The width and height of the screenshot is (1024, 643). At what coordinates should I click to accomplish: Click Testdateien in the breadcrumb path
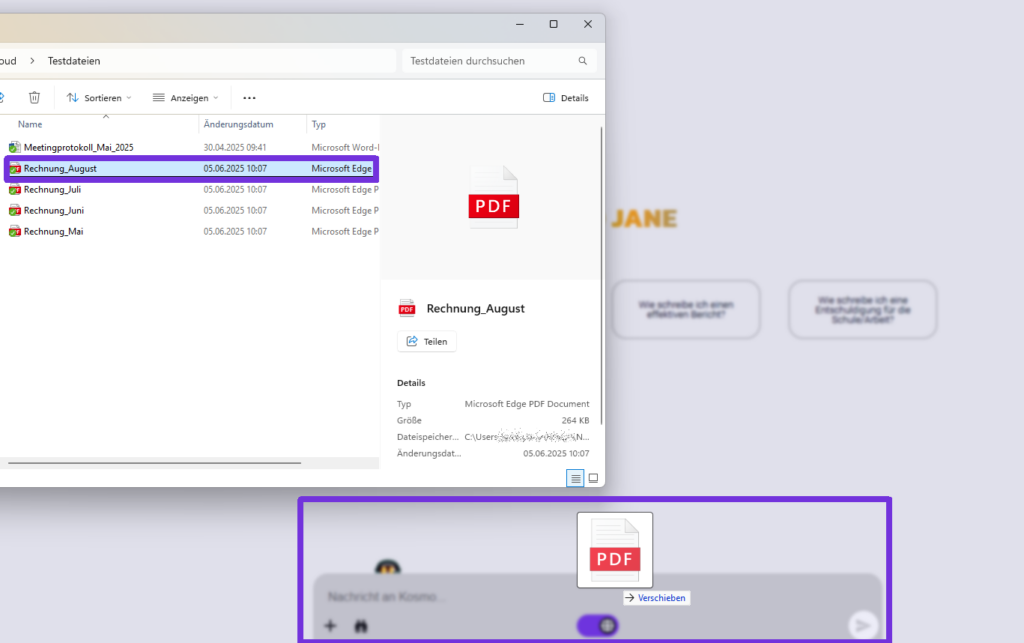pyautogui.click(x=74, y=61)
